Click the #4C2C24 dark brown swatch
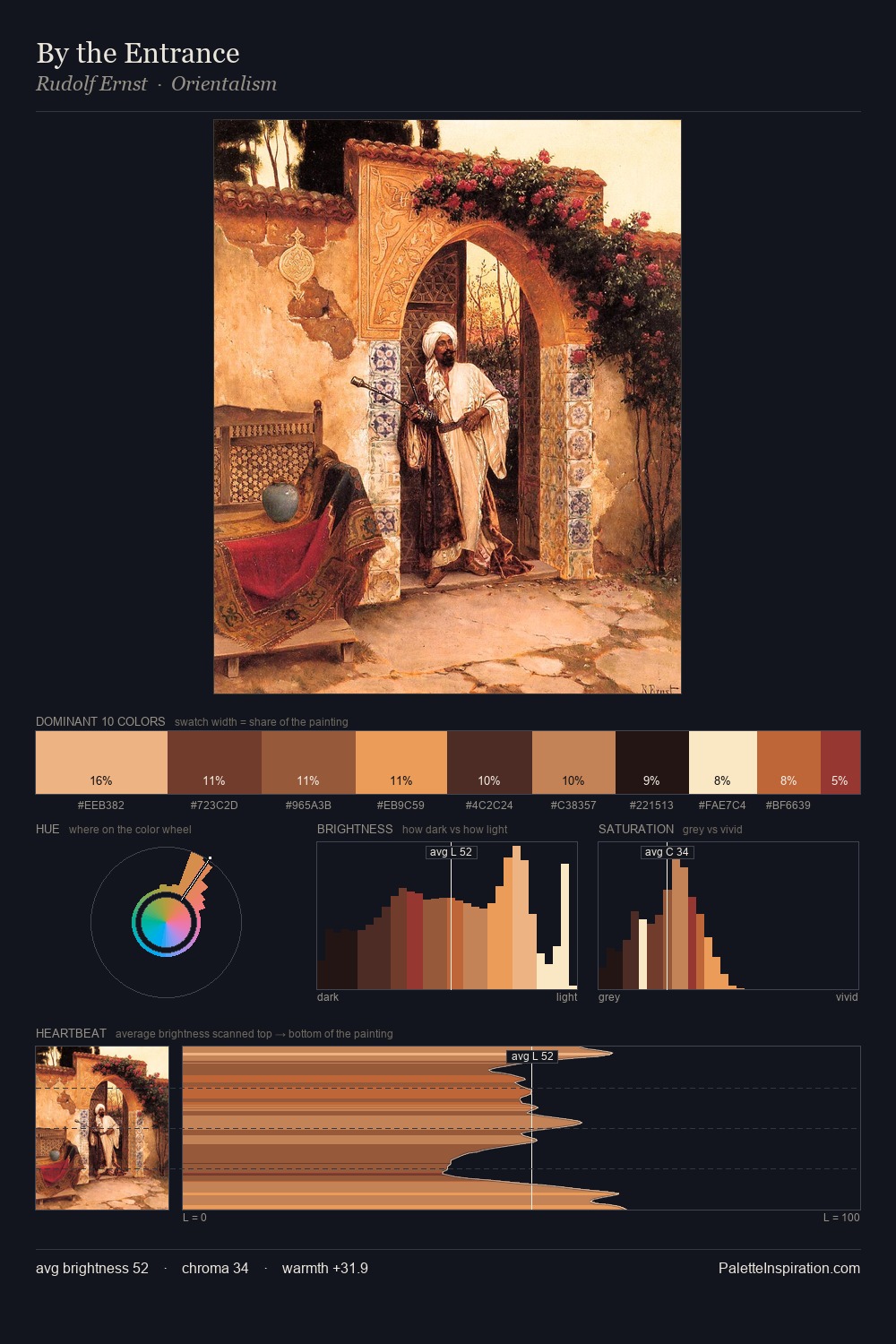The height and width of the screenshot is (1344, 896). click(489, 762)
